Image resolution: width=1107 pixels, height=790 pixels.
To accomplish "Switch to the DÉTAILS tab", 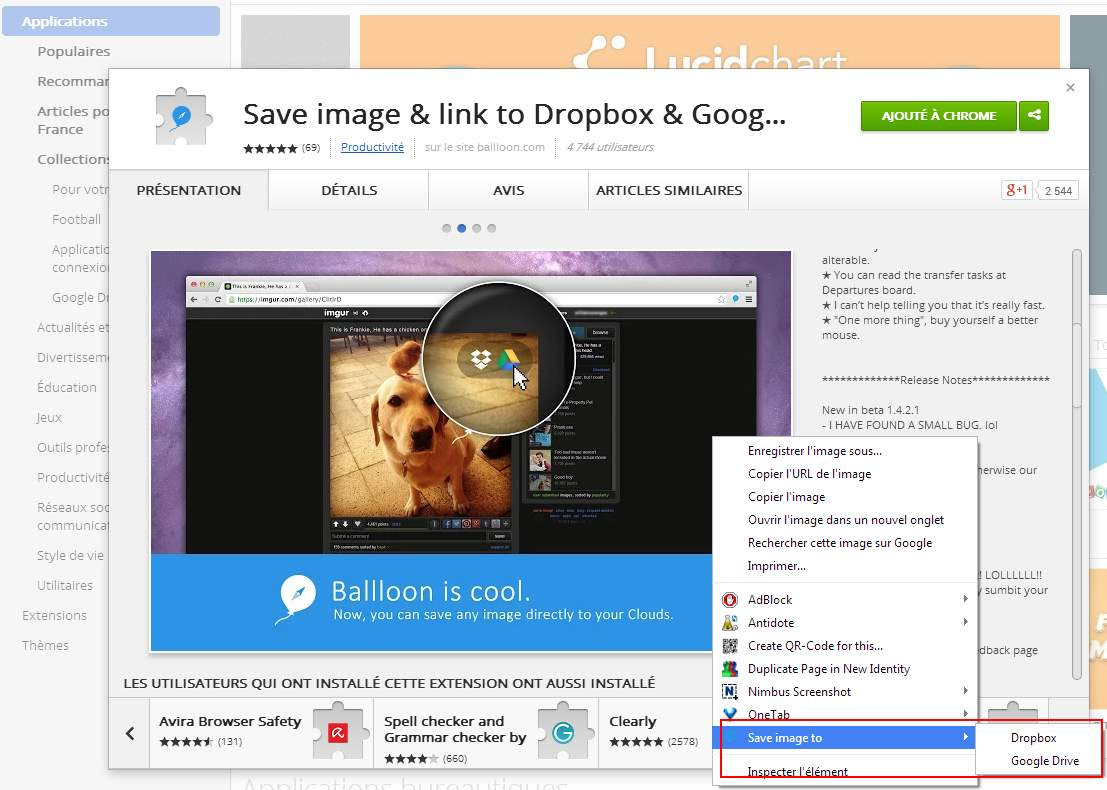I will (x=349, y=191).
